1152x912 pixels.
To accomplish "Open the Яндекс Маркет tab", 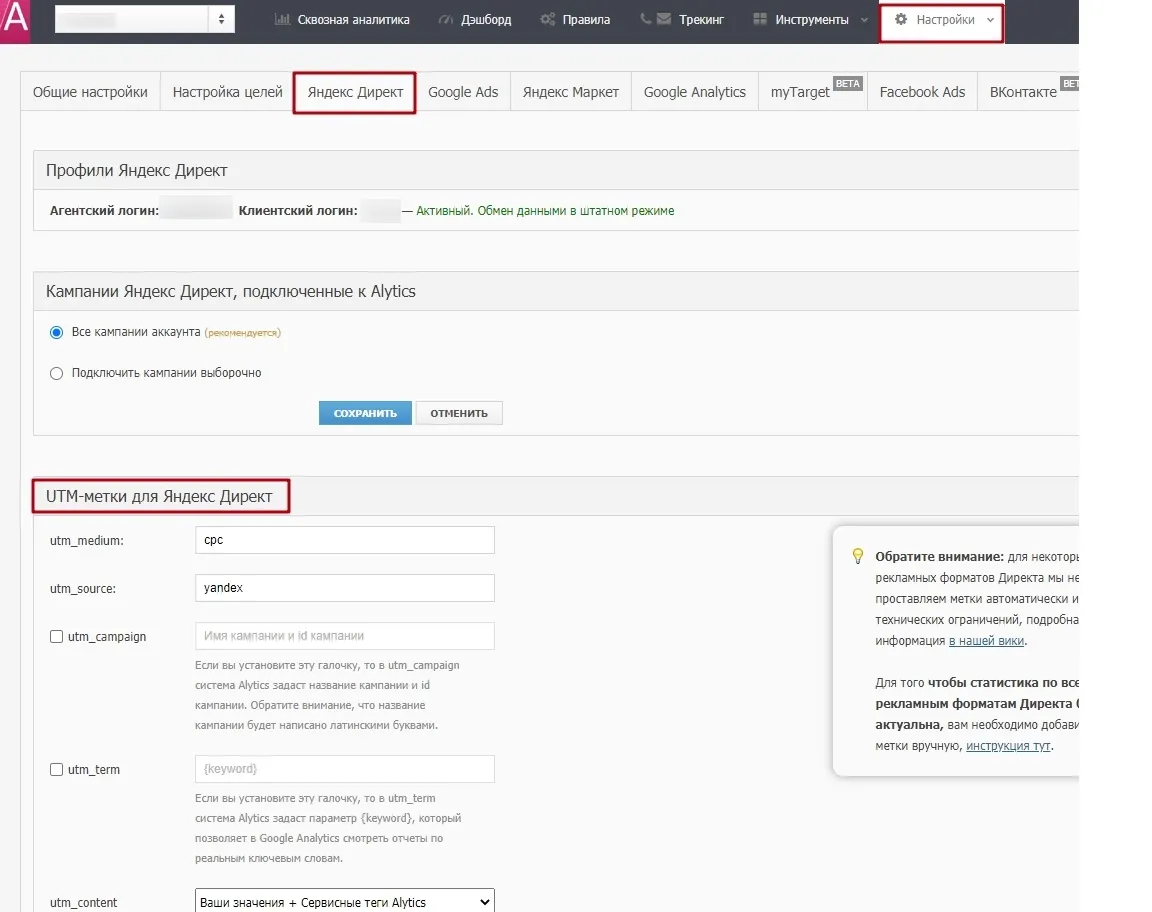I will pyautogui.click(x=571, y=92).
